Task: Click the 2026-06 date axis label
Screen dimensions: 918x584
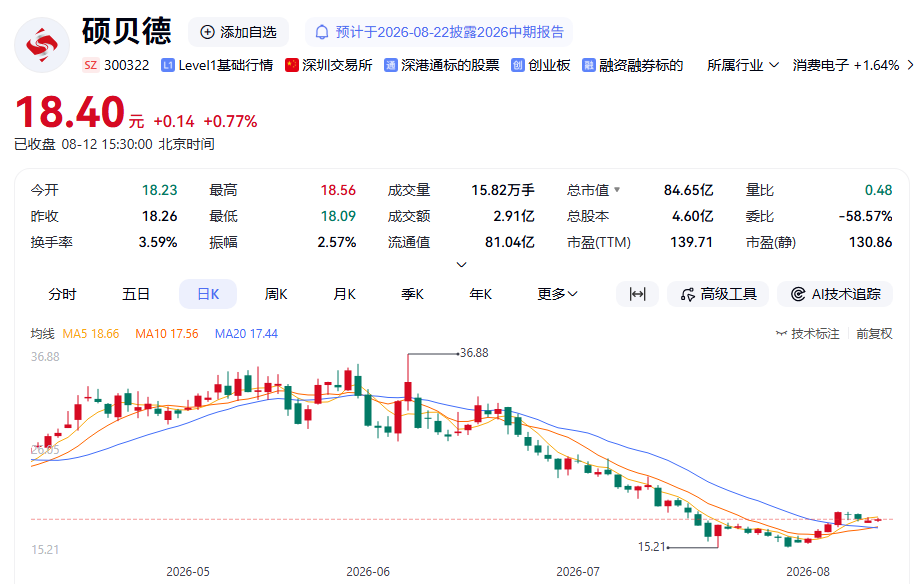Action: point(368,572)
